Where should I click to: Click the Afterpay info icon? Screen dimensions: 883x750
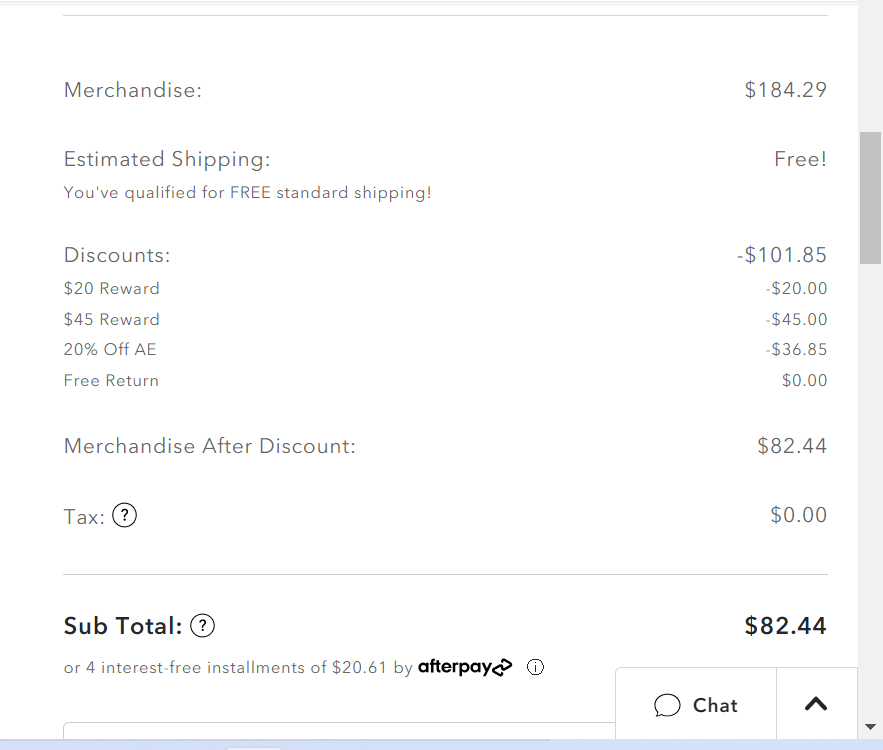tap(535, 667)
